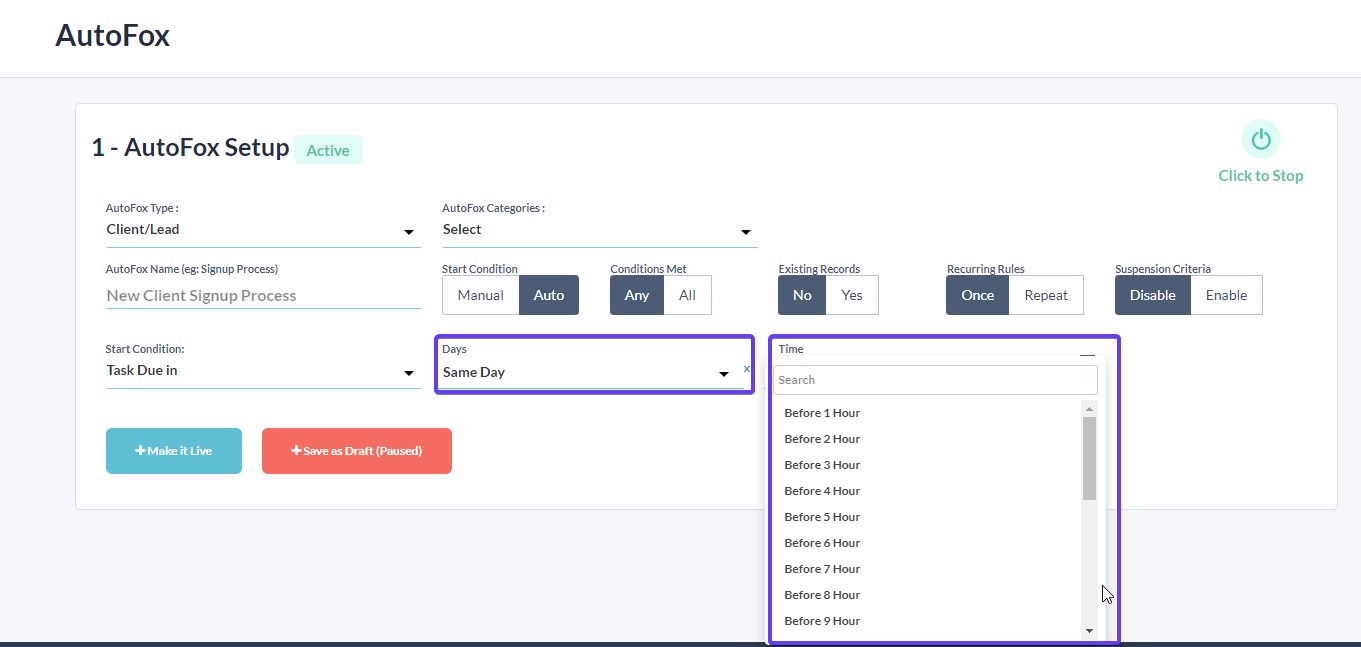This screenshot has width=1361, height=647.
Task: Choose Before 9 Hour in the Time options
Action: pos(822,620)
